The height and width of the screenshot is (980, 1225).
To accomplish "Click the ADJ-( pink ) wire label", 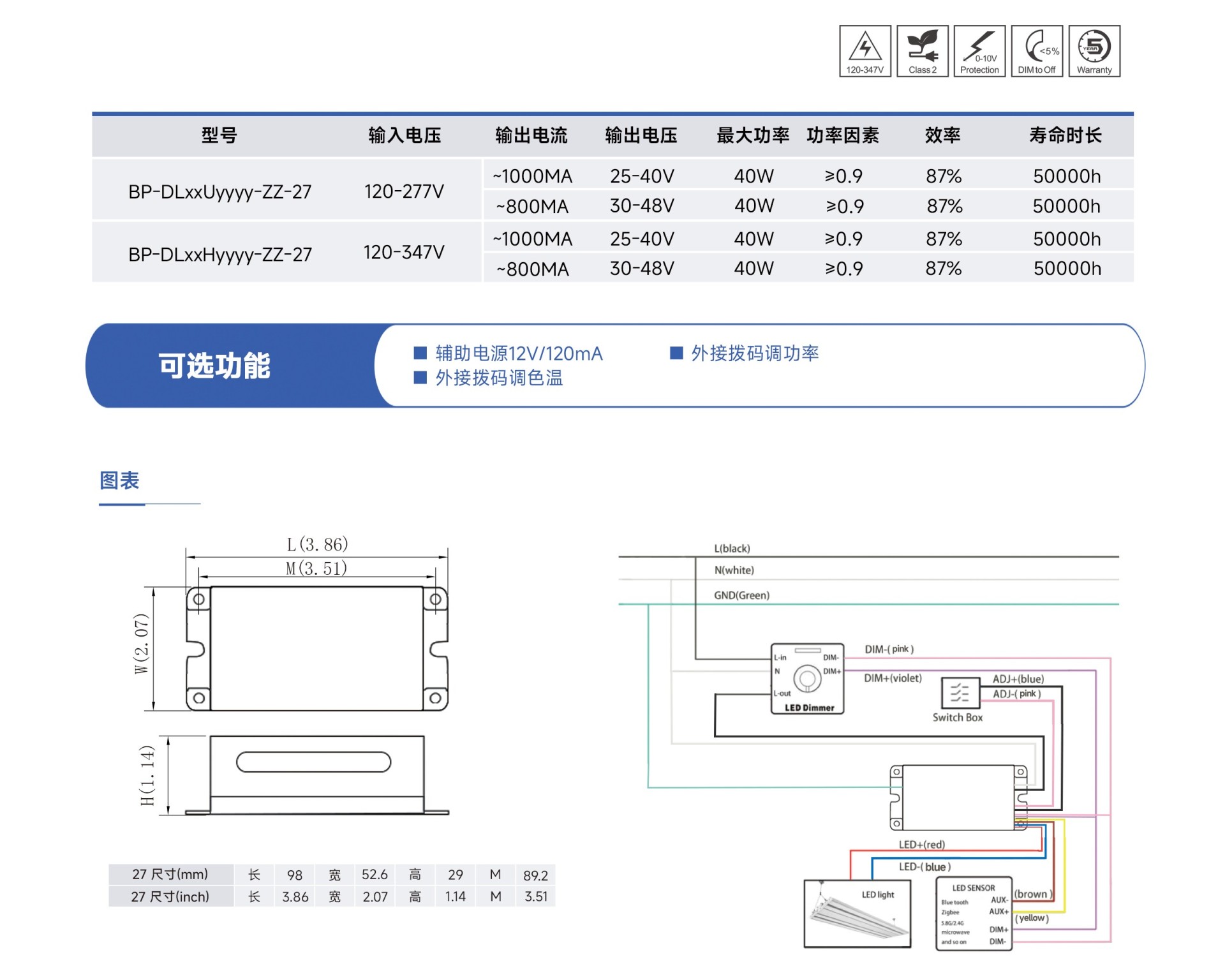I will [1017, 694].
